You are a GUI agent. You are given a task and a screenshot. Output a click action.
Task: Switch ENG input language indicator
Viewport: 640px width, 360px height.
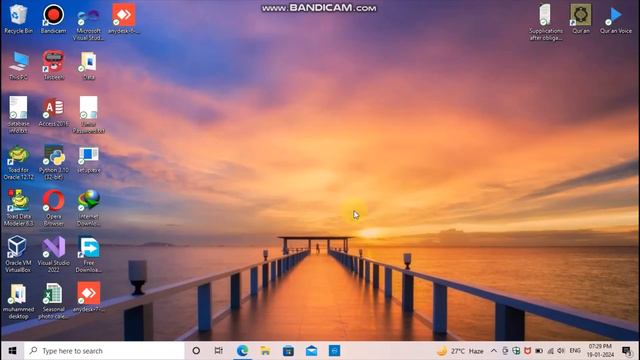575,351
